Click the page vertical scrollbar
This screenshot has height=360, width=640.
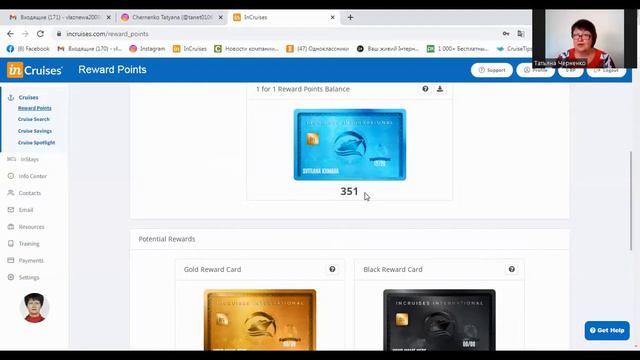(631, 201)
